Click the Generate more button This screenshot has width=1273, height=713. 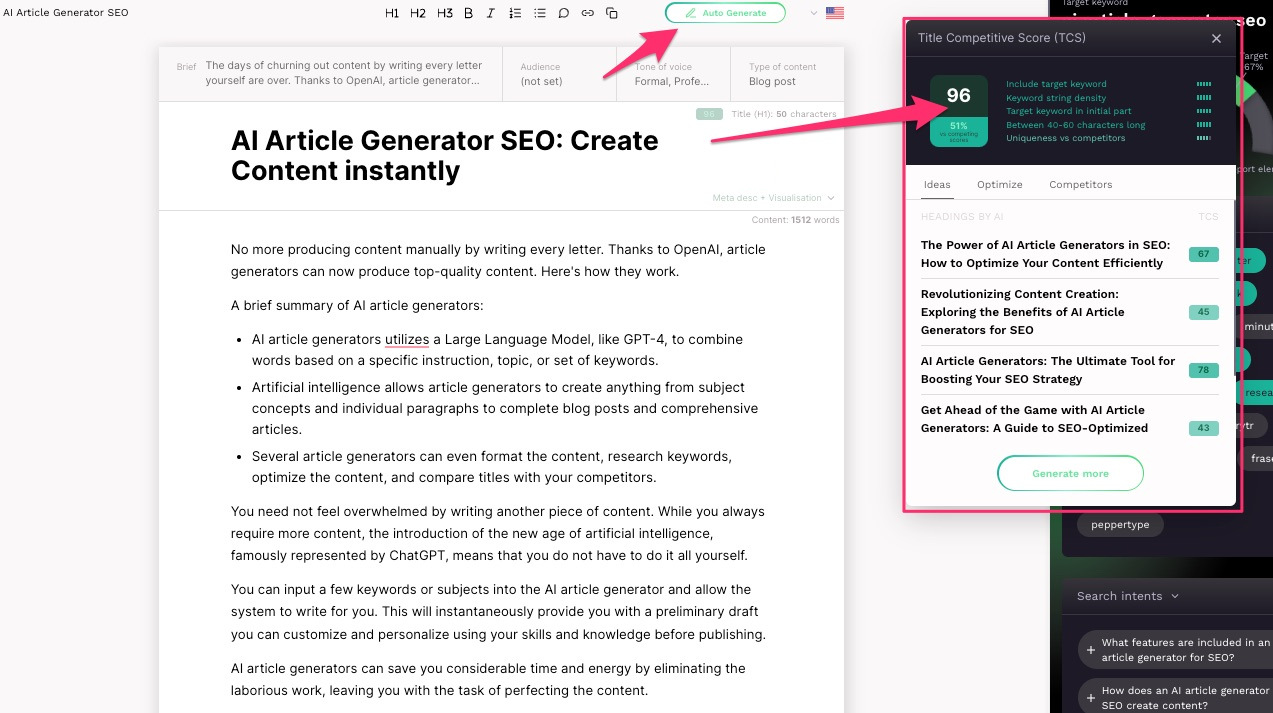tap(1070, 473)
